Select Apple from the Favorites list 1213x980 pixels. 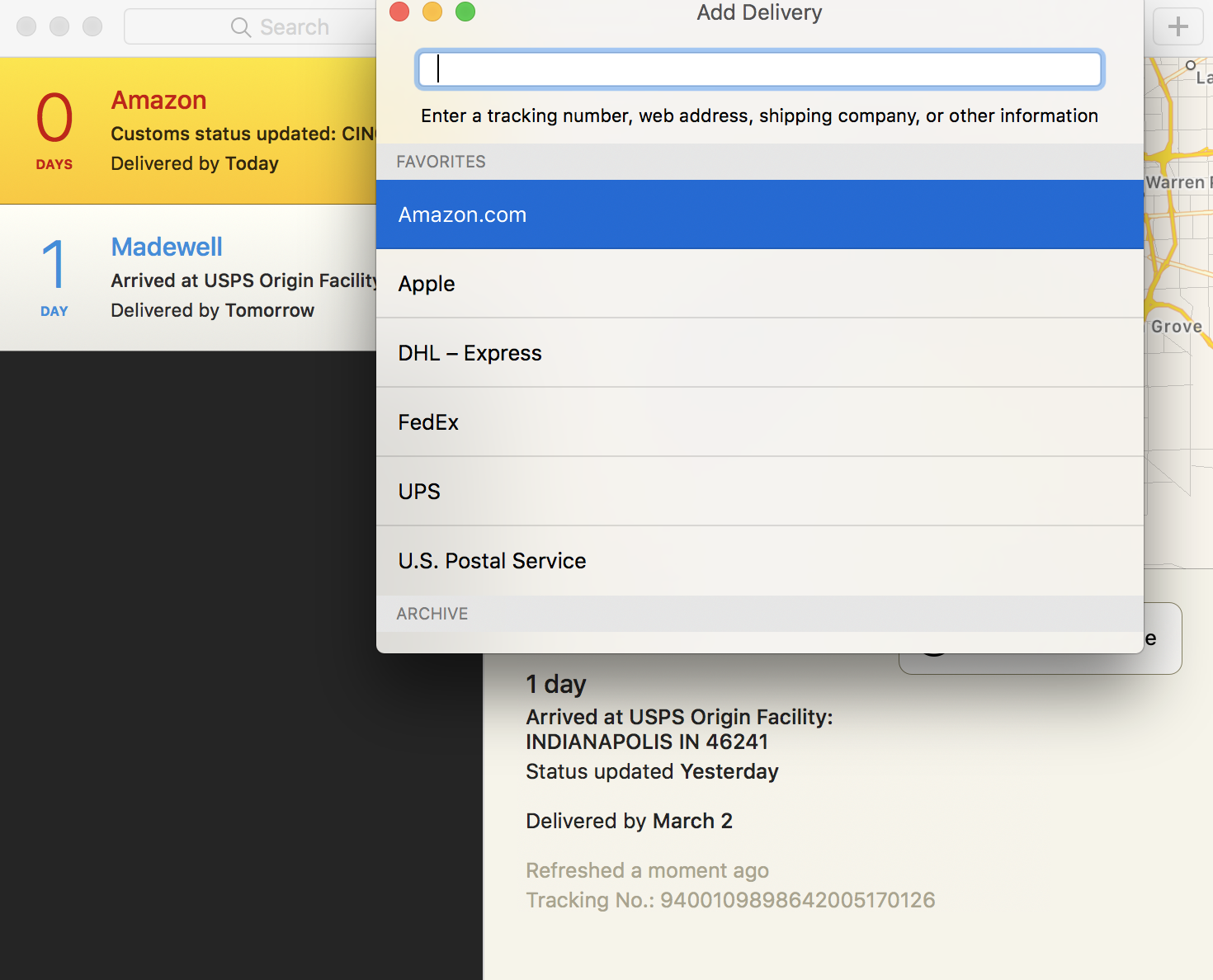click(759, 284)
